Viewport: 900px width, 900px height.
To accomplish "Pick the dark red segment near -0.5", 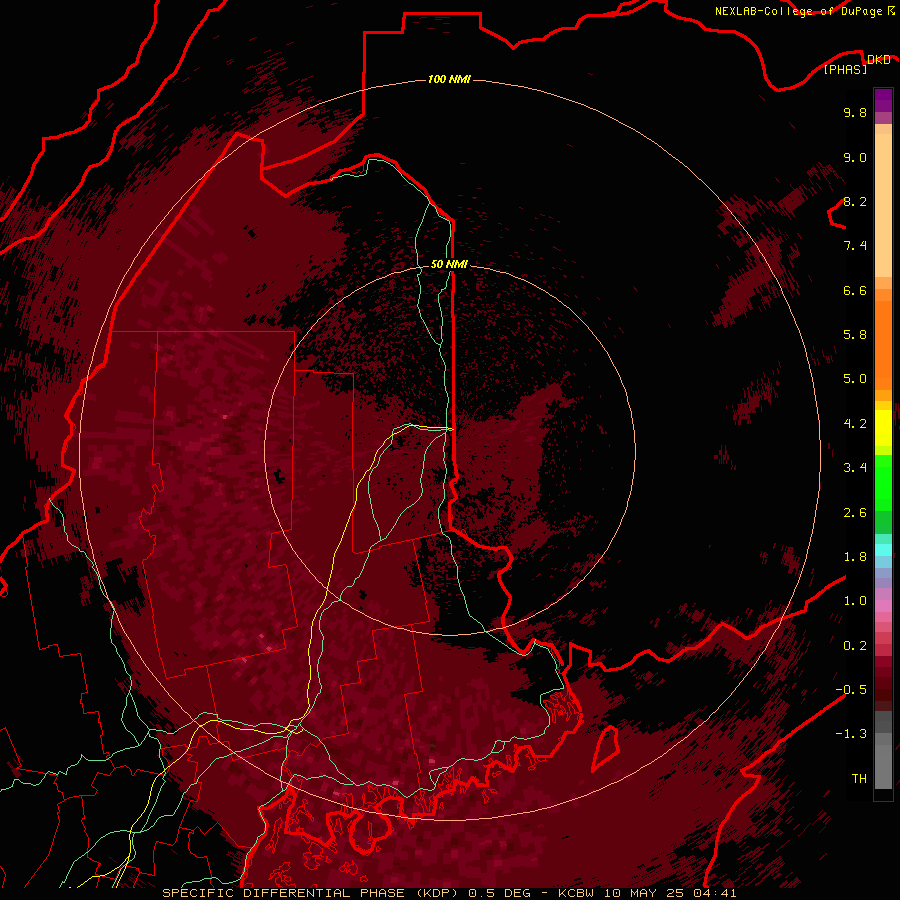I will (883, 689).
